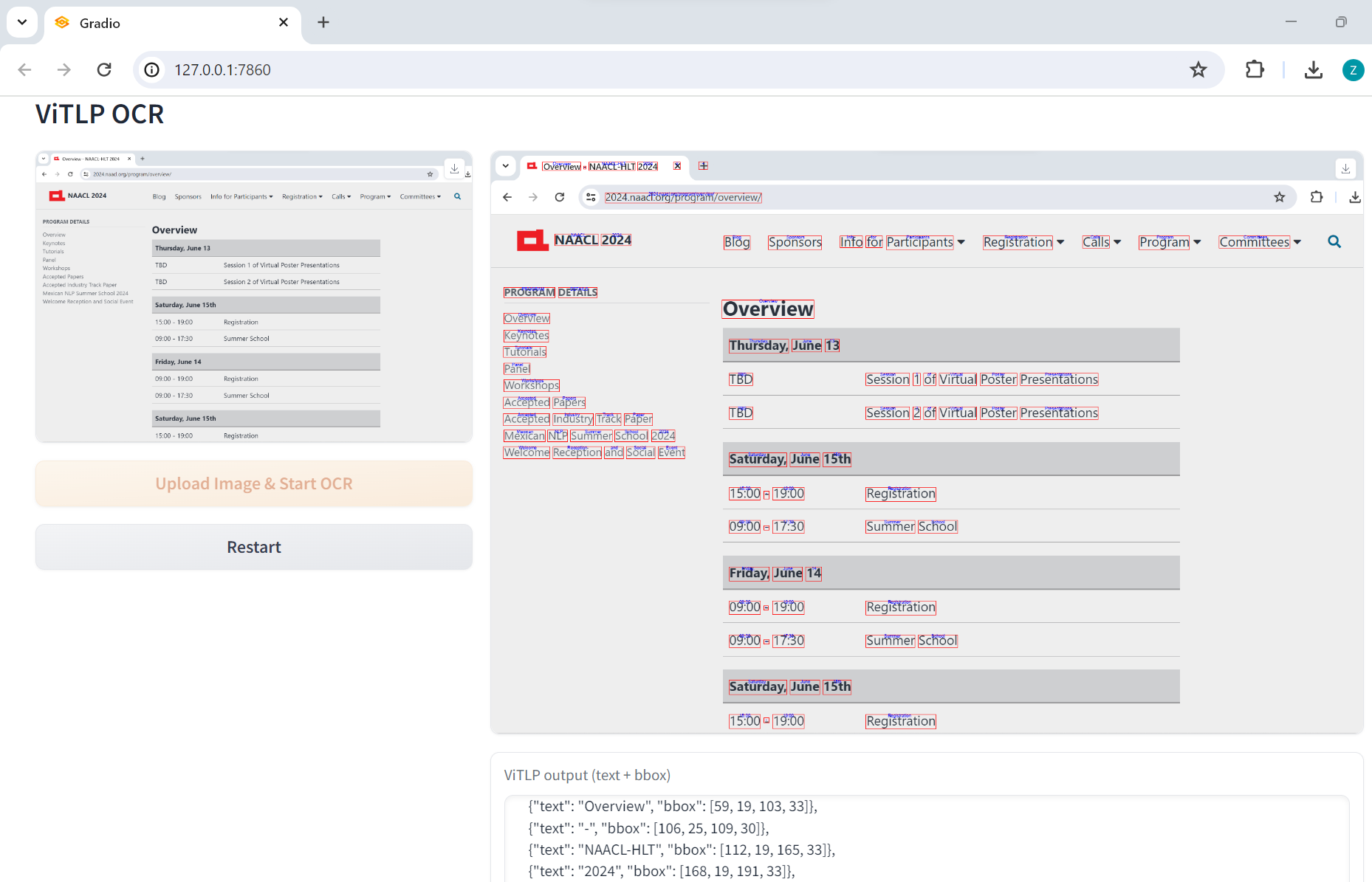Click the forward navigation arrow
The image size is (1372, 882).
point(64,69)
